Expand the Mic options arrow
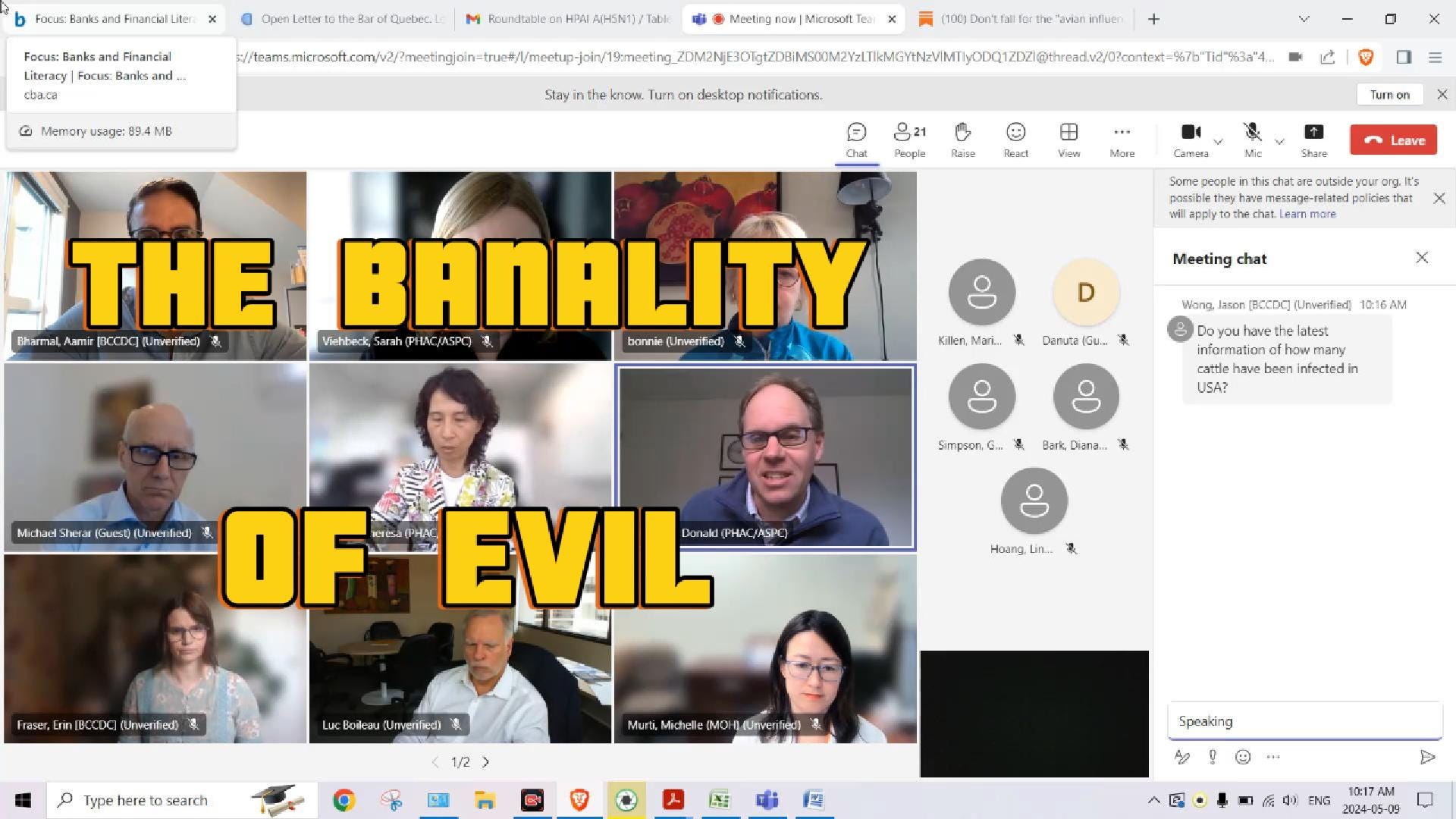 click(x=1279, y=142)
